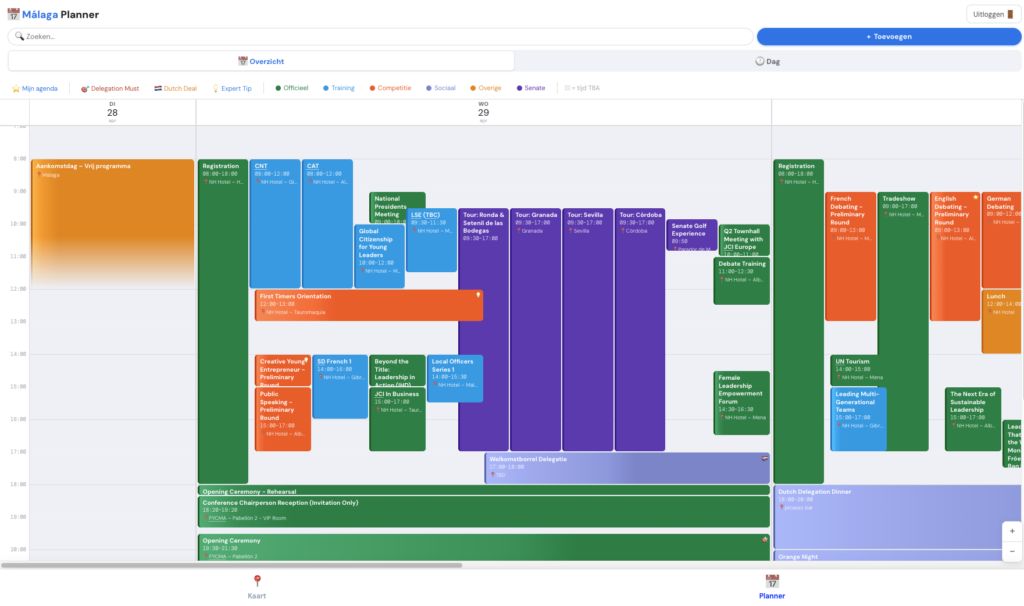Click the star icon on English Debating event
Image resolution: width=1024 pixels, height=606 pixels.
tap(975, 197)
